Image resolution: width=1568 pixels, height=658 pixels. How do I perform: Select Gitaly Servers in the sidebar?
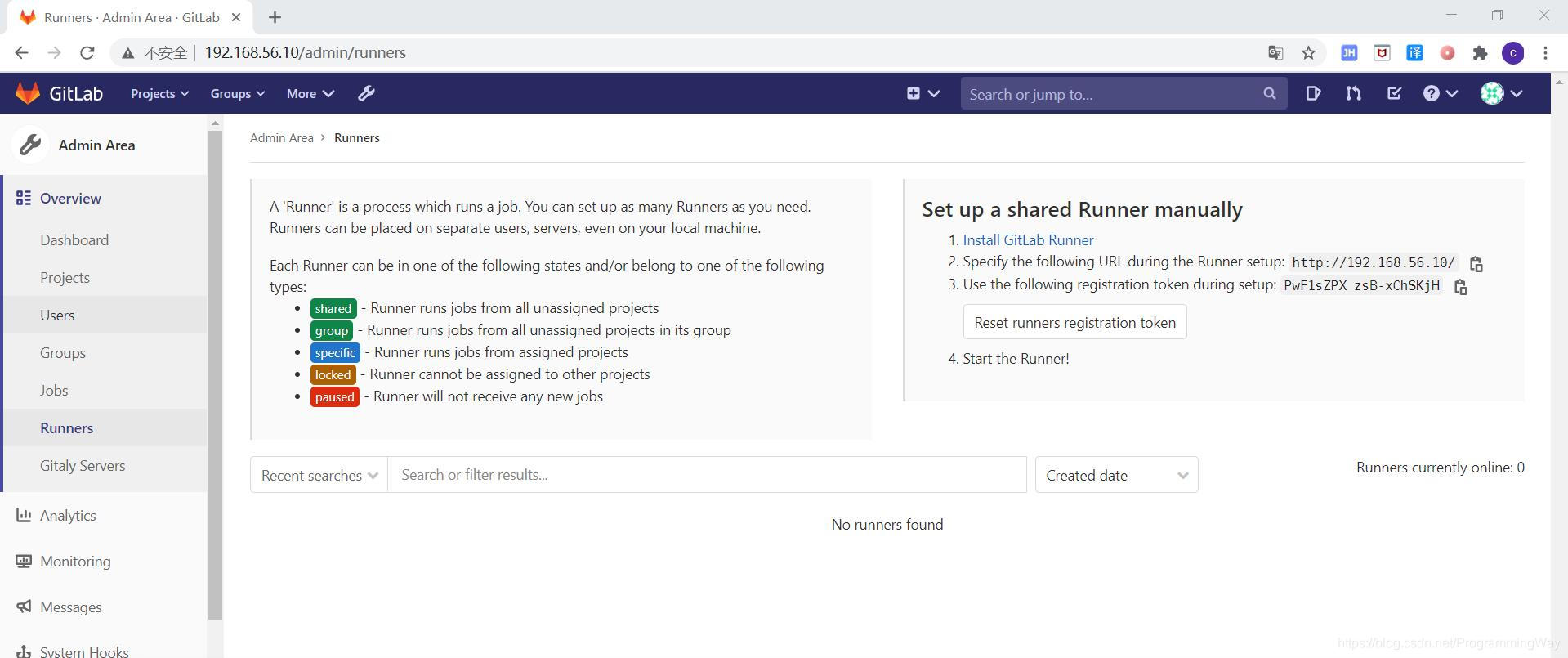pos(83,466)
